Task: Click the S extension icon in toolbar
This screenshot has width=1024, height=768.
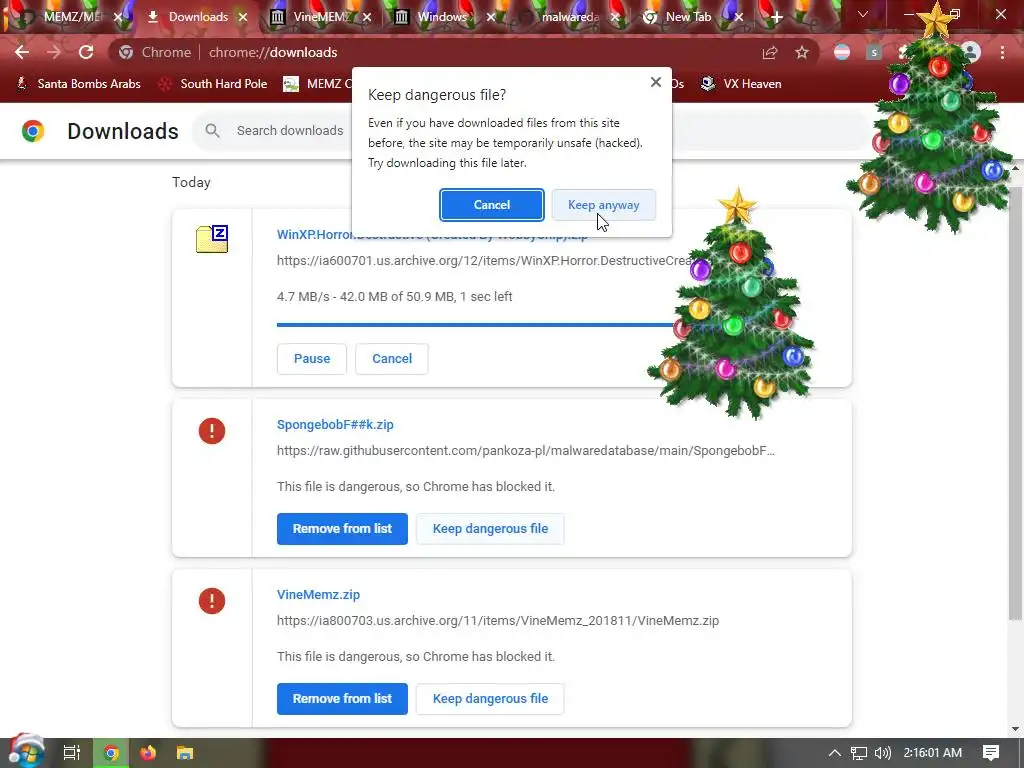Action: (x=874, y=52)
